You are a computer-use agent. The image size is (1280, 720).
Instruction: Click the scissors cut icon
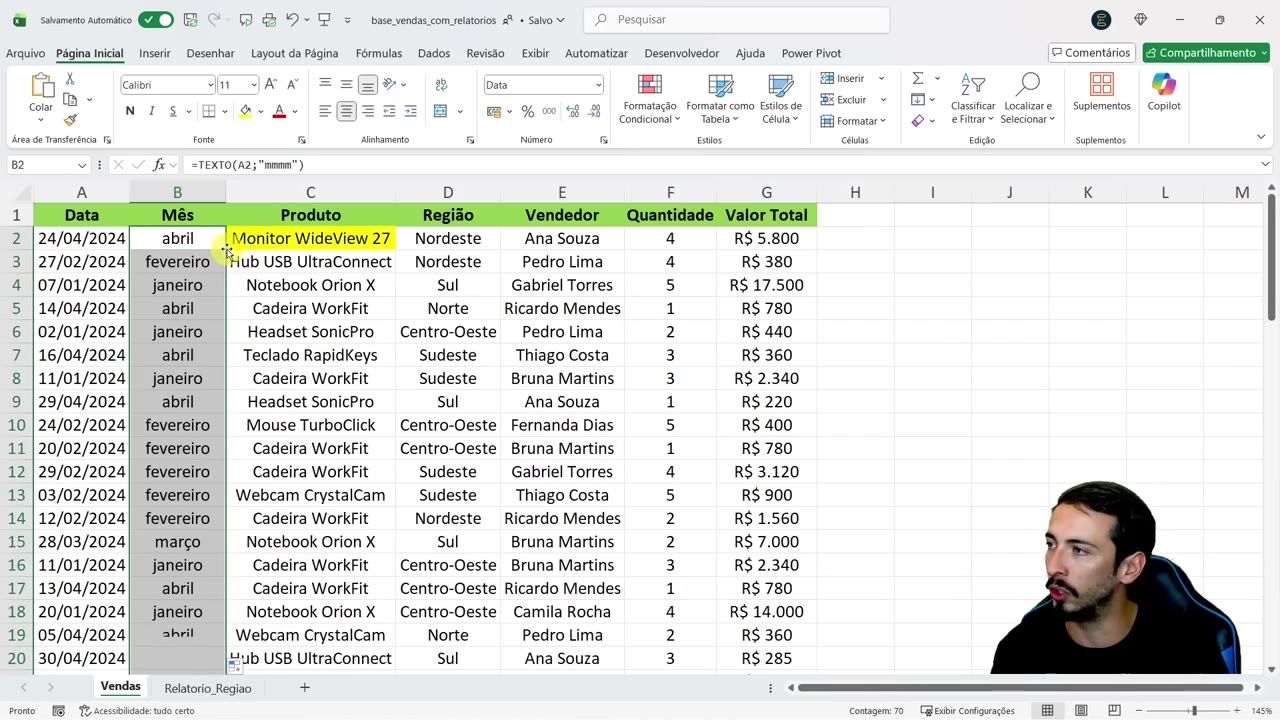[x=70, y=79]
